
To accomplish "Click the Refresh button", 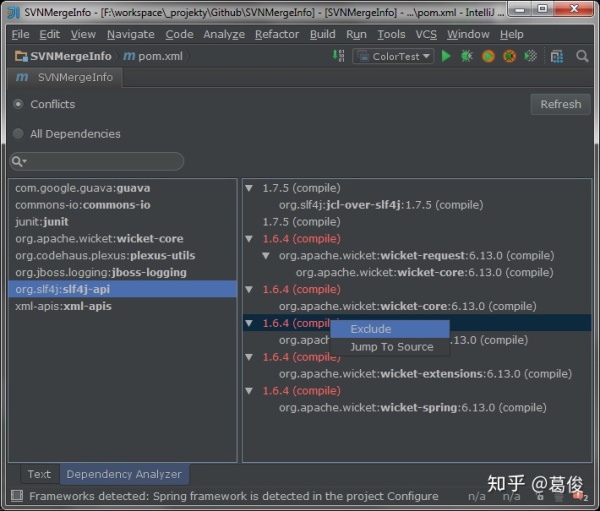I will click(560, 104).
